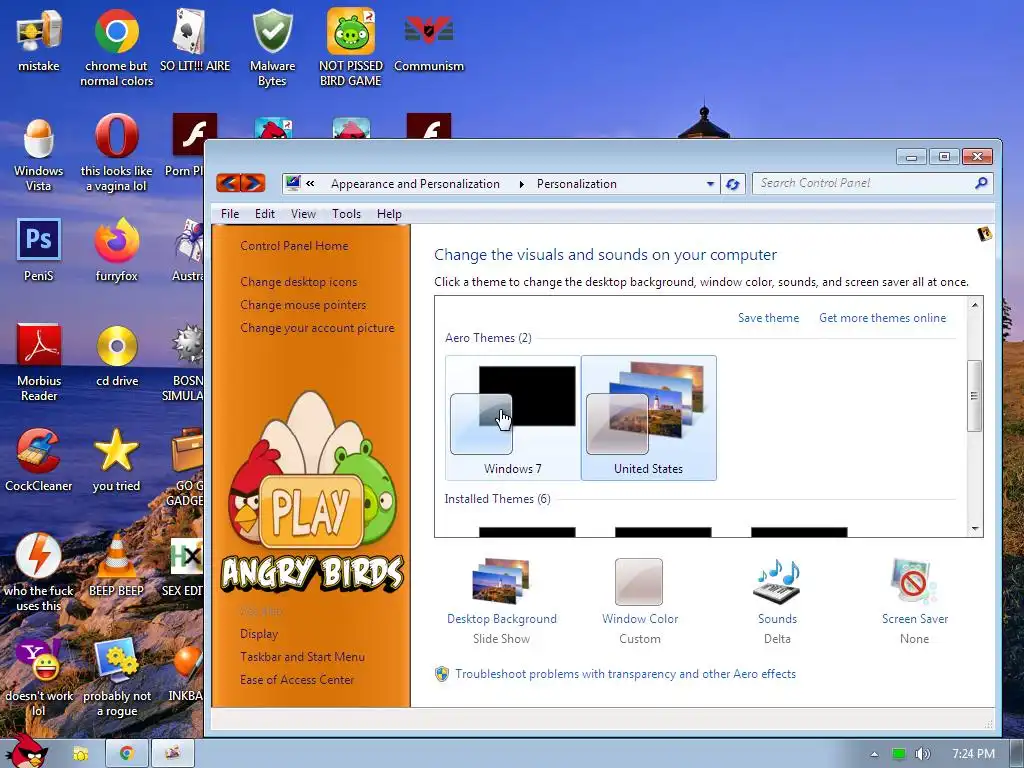Click Change mouse pointers link
The image size is (1024, 768).
coord(303,304)
